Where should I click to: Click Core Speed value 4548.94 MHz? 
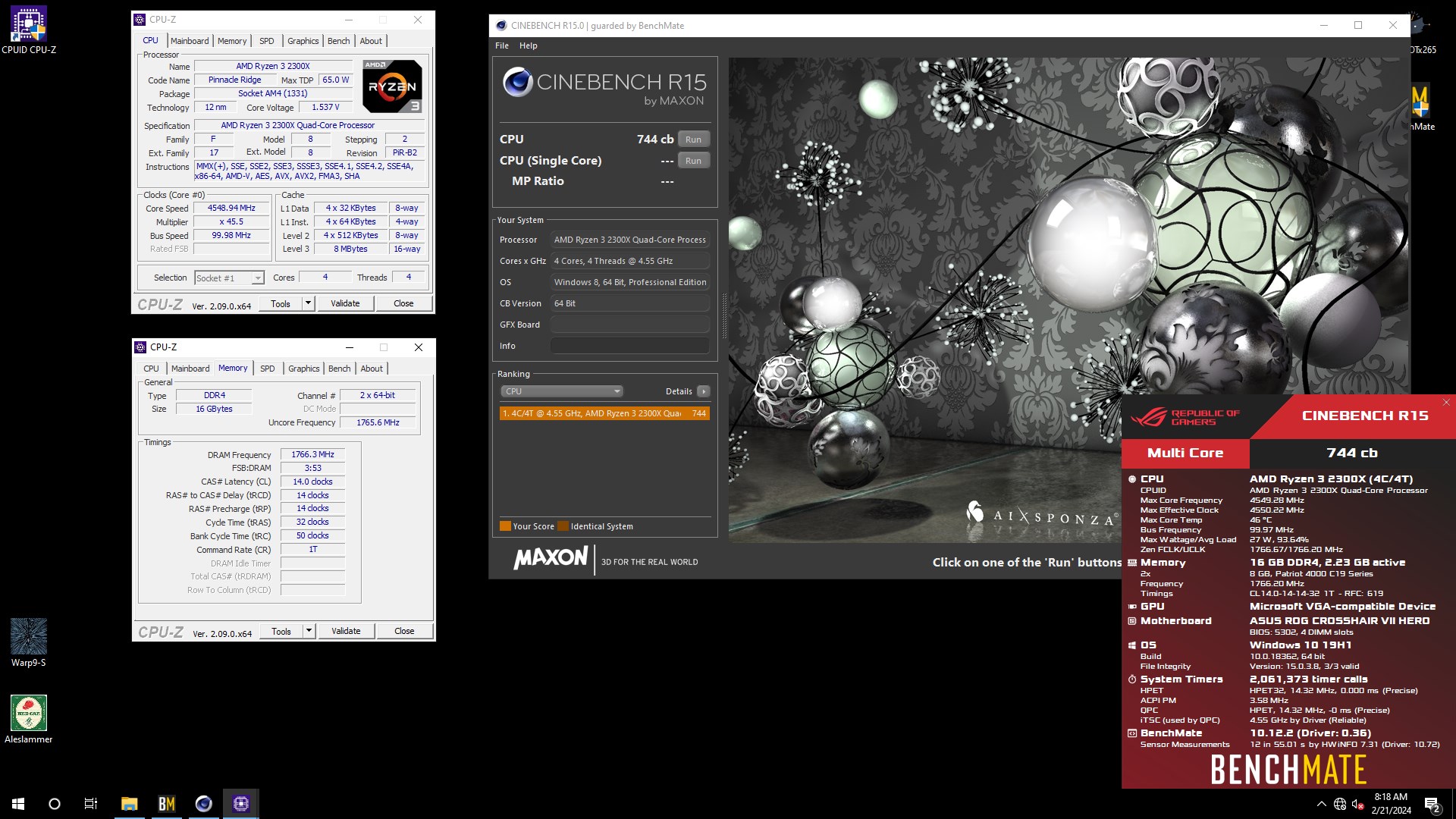[231, 208]
